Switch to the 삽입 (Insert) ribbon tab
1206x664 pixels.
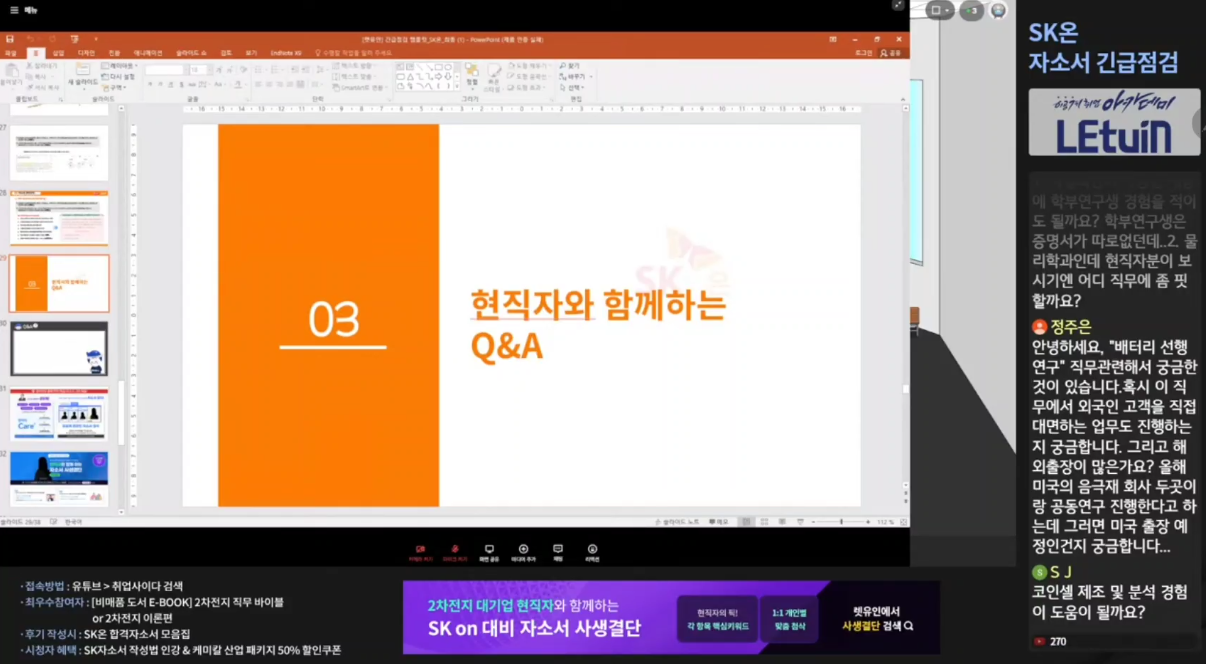coord(58,53)
